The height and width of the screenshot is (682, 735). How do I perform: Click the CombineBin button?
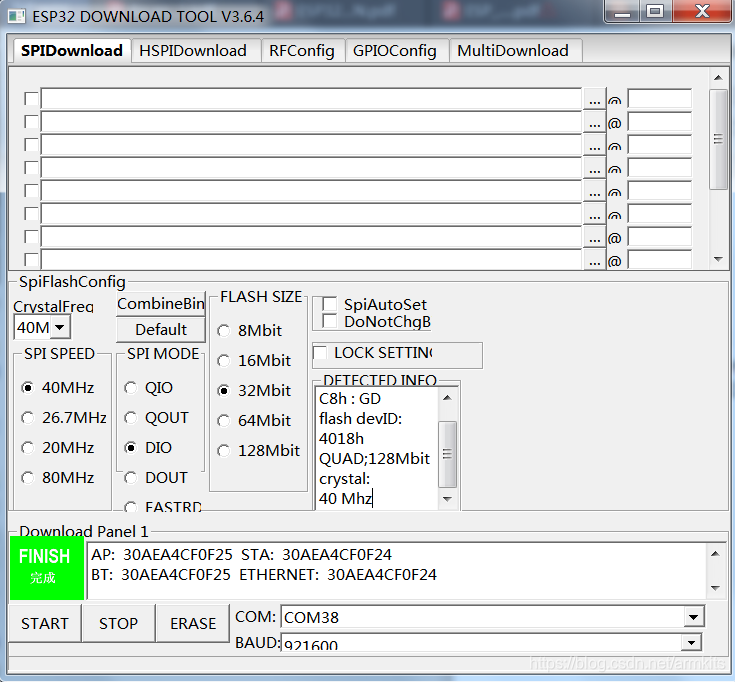click(x=161, y=304)
